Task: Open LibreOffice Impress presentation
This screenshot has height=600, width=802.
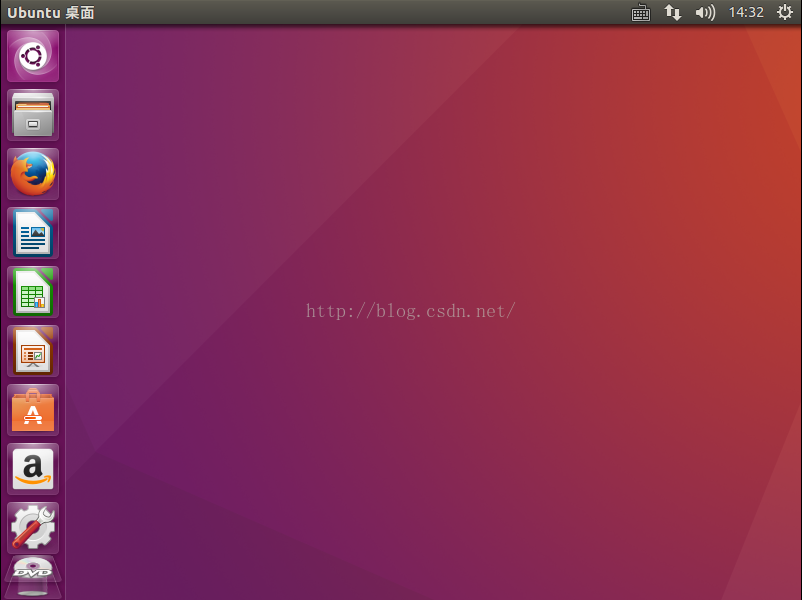Action: point(33,351)
